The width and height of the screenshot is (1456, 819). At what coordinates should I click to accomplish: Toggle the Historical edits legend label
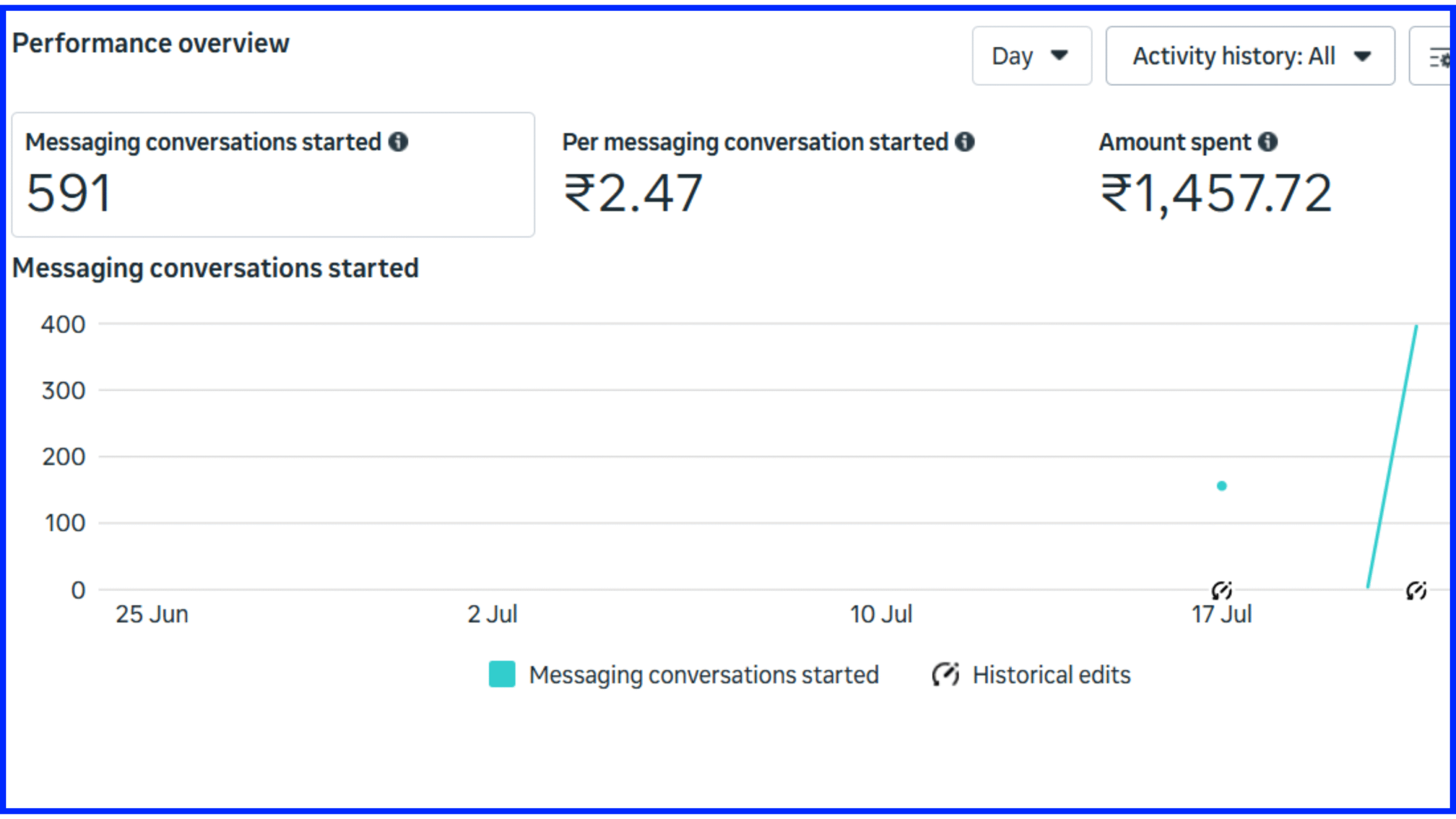tap(1052, 675)
